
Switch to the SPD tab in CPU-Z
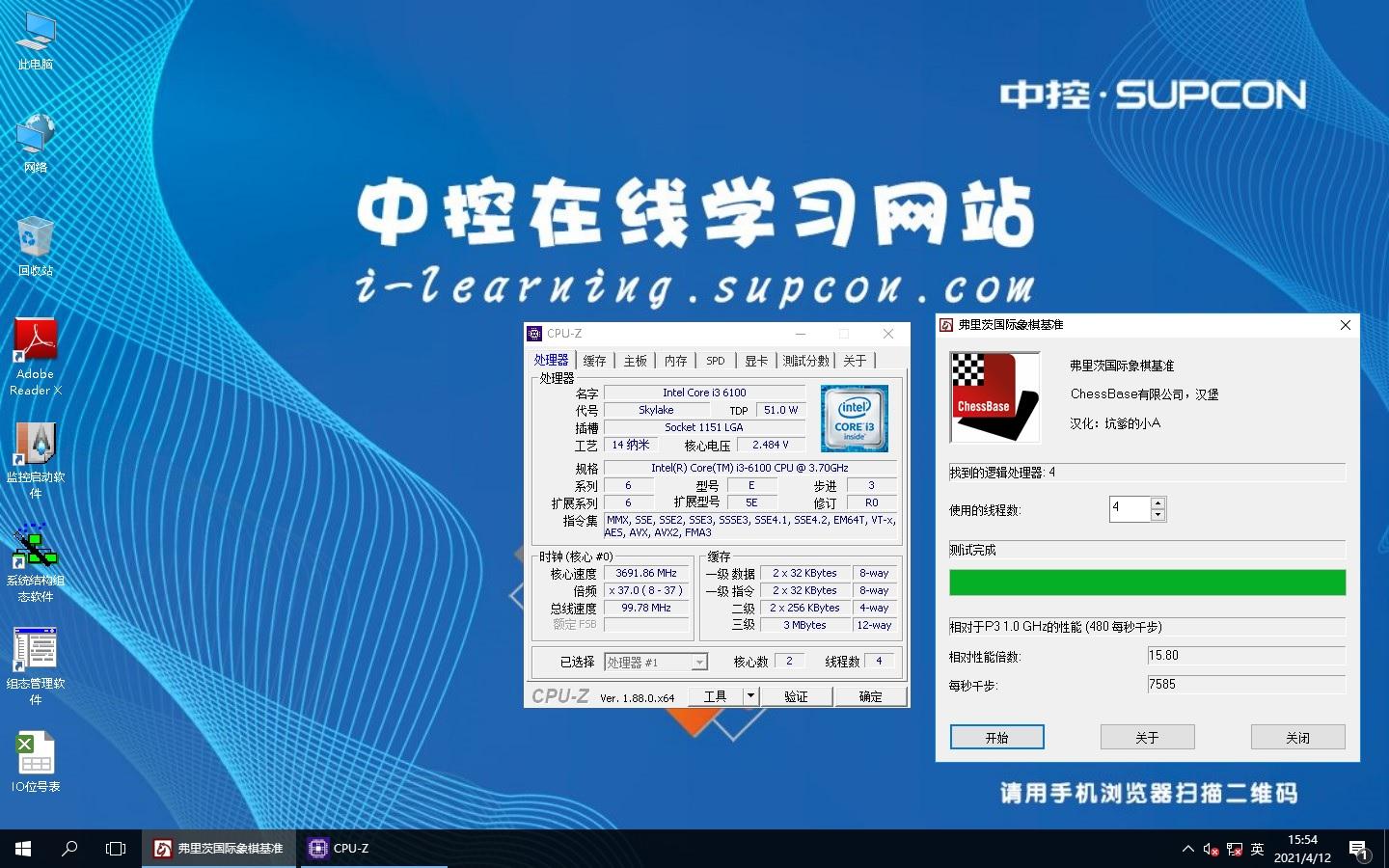[x=715, y=360]
